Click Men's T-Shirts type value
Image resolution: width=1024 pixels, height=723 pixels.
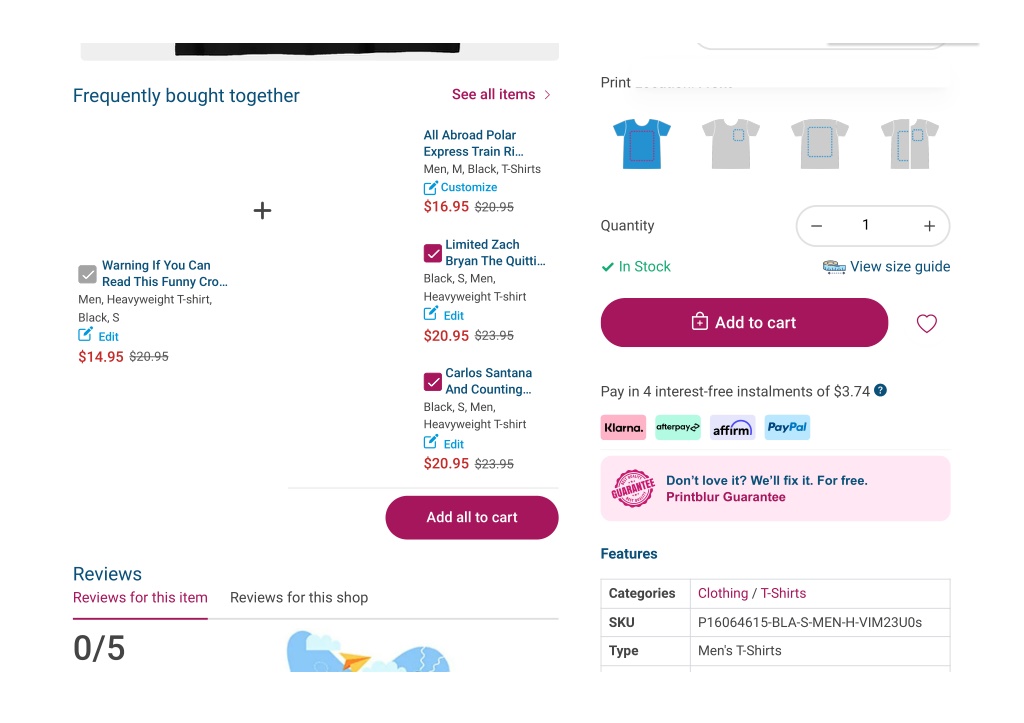click(x=740, y=651)
